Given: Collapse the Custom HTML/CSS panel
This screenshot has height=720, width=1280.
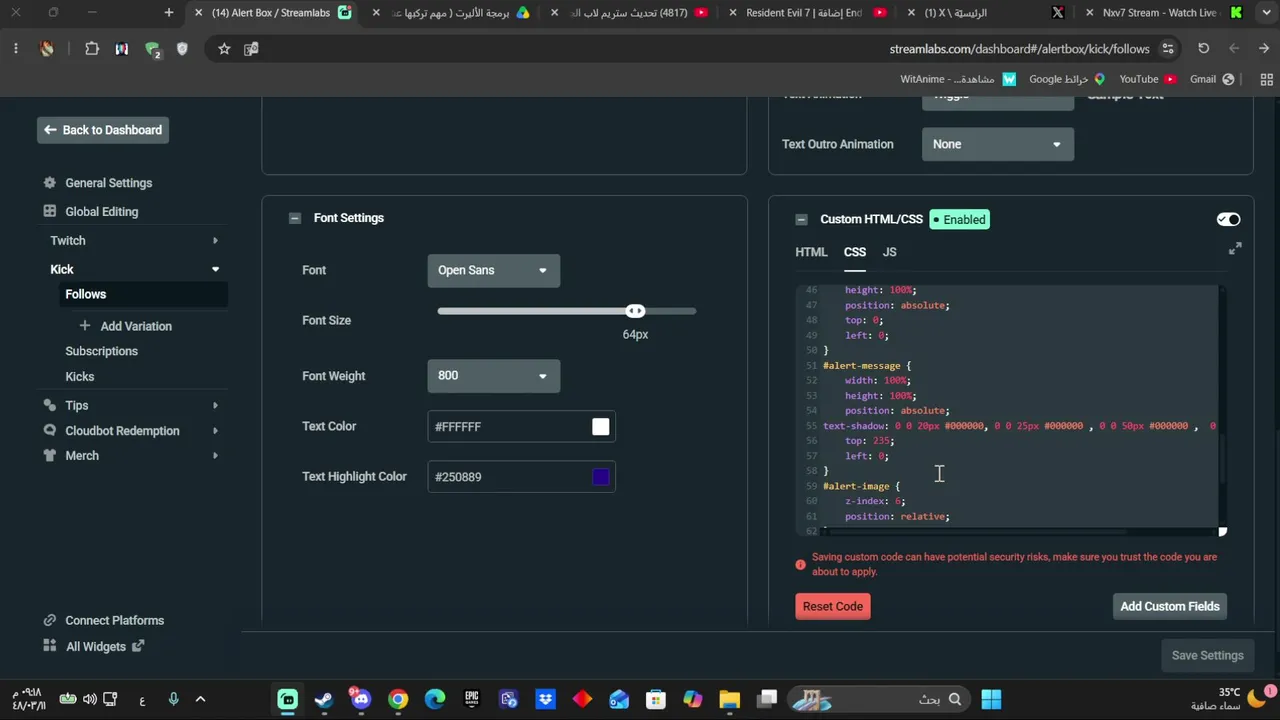Looking at the screenshot, I should [801, 220].
